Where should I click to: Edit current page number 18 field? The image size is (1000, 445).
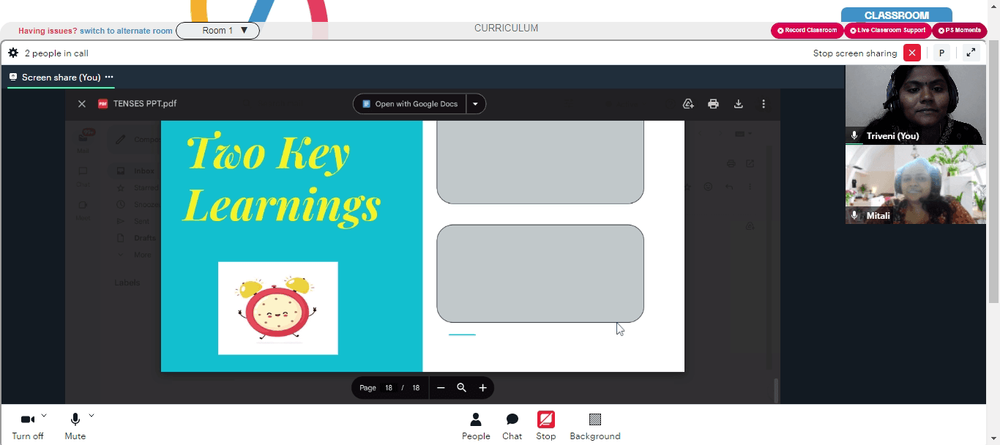(x=388, y=388)
